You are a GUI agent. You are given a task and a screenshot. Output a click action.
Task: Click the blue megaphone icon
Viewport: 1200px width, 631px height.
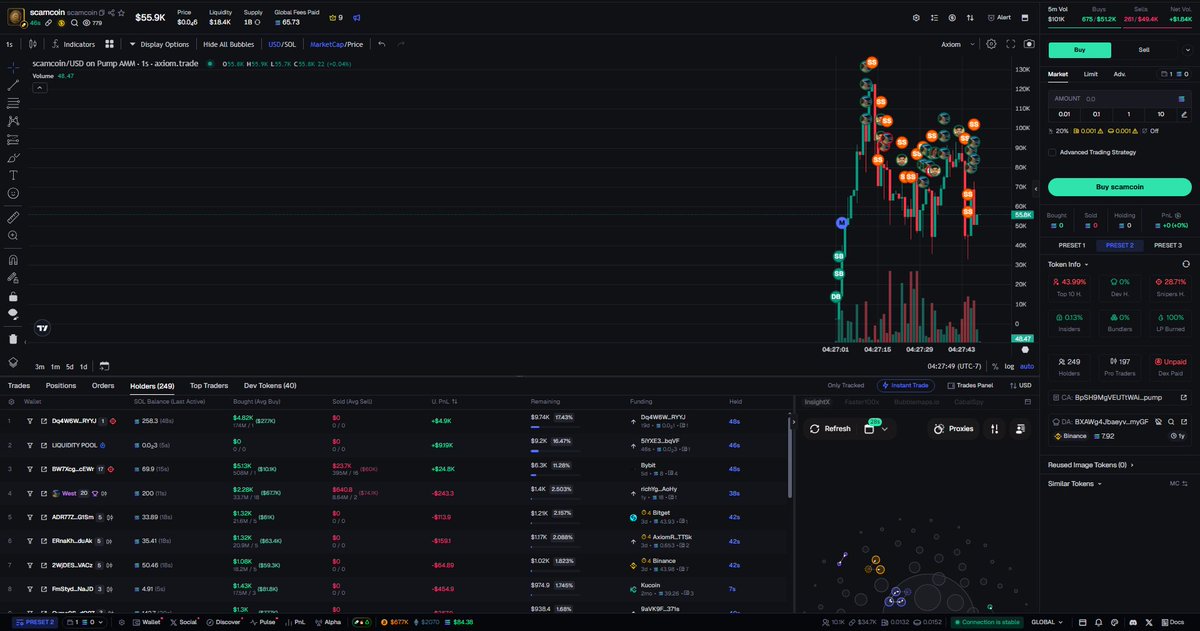pos(356,17)
